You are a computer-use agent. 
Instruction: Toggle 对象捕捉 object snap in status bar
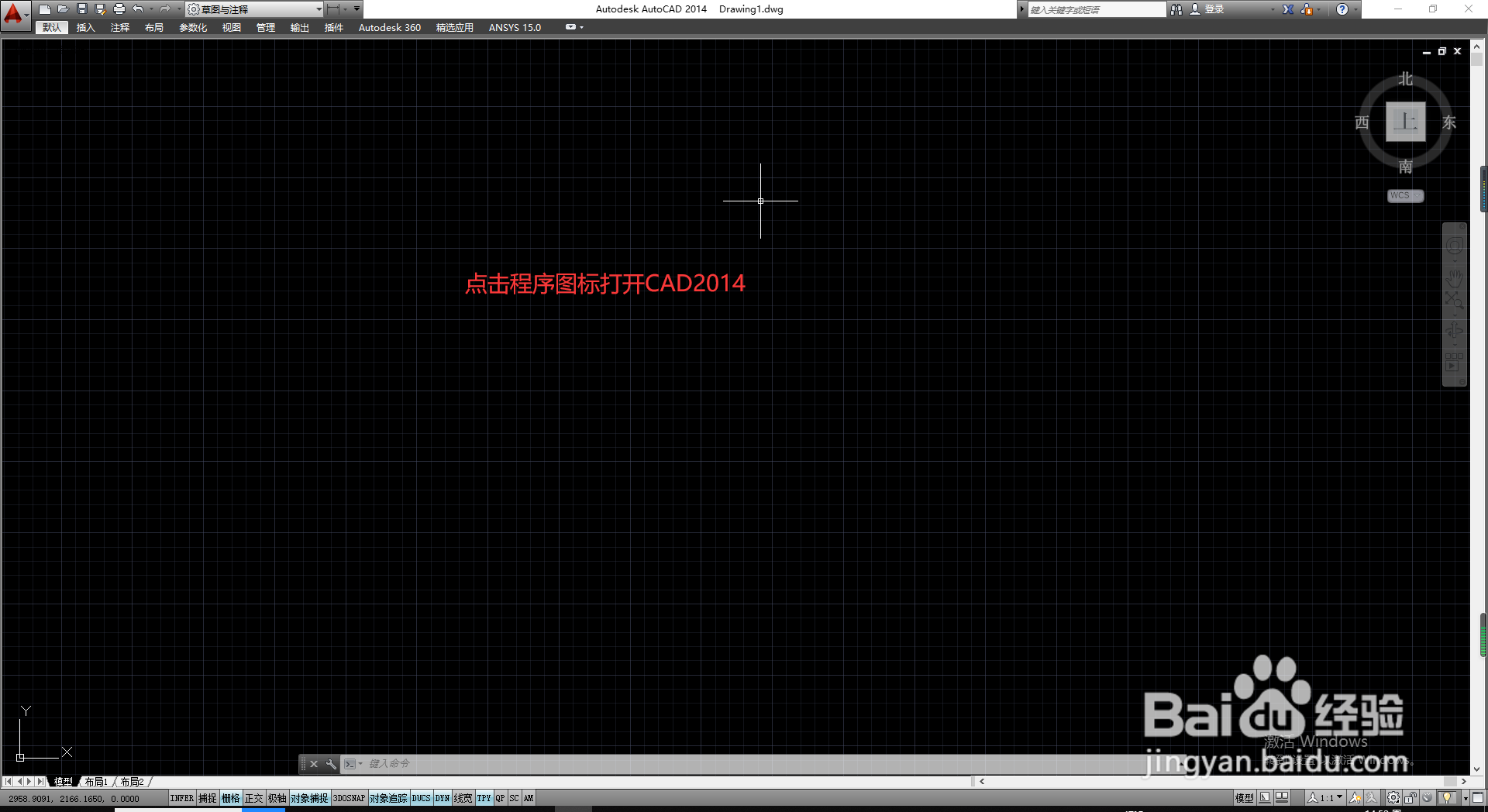point(310,798)
